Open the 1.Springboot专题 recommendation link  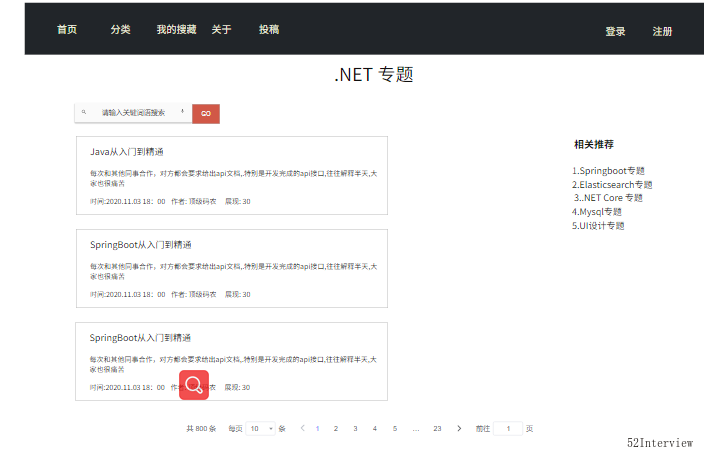click(x=608, y=171)
